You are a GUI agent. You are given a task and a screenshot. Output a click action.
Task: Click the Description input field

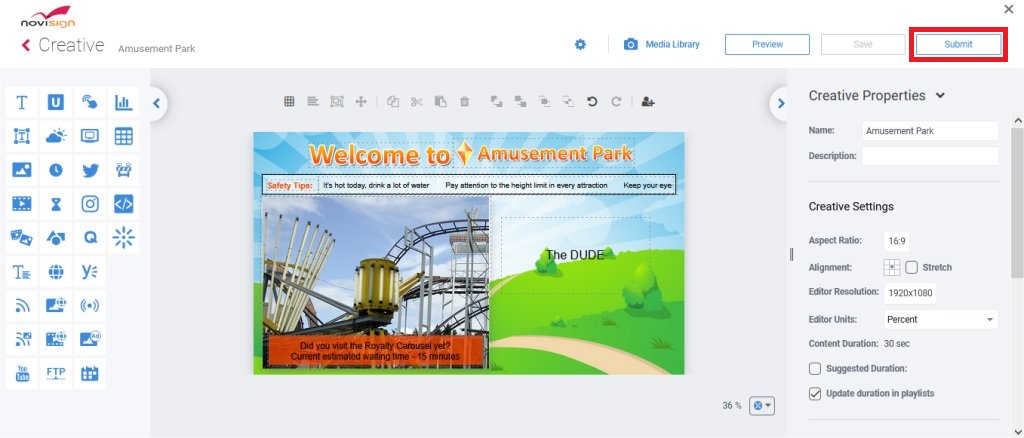click(x=930, y=156)
